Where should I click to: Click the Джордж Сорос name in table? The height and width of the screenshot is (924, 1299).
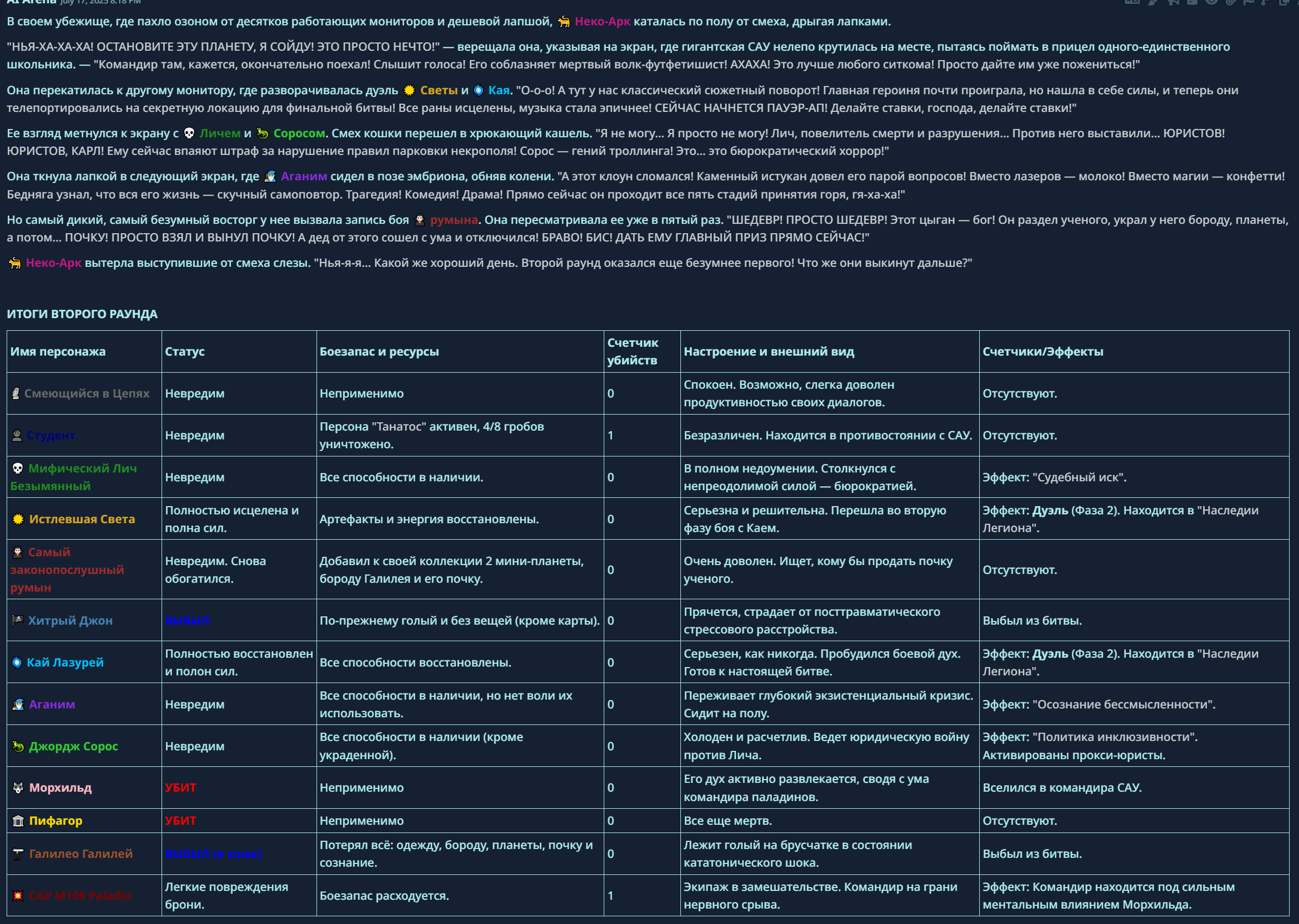click(73, 746)
